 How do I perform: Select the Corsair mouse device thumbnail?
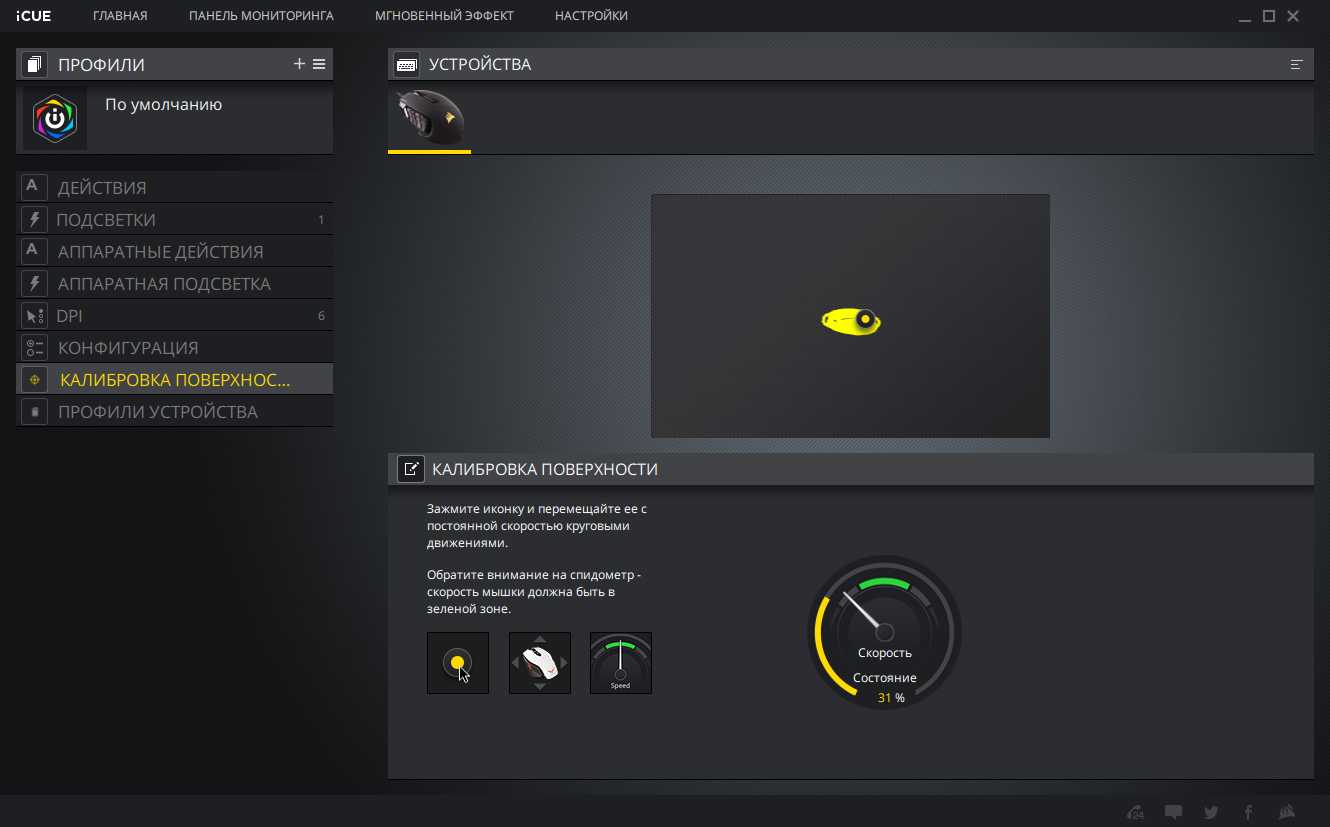429,119
